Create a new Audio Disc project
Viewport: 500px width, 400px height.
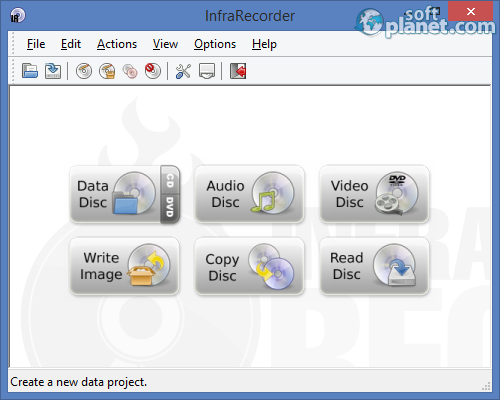pos(249,194)
